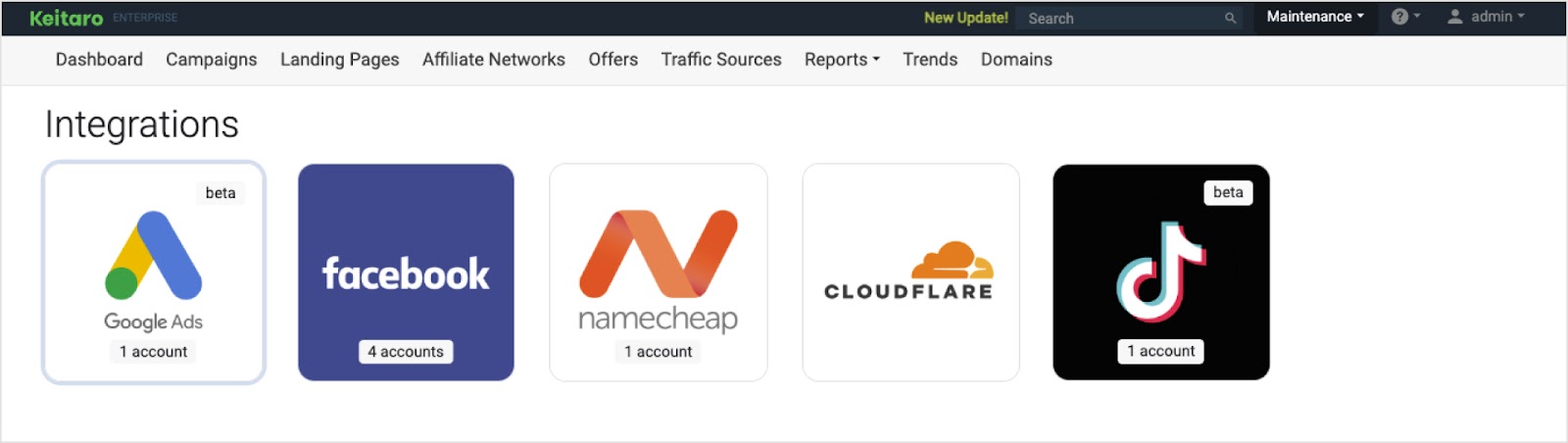
Task: Click Facebook 4 accounts label
Action: pos(406,352)
